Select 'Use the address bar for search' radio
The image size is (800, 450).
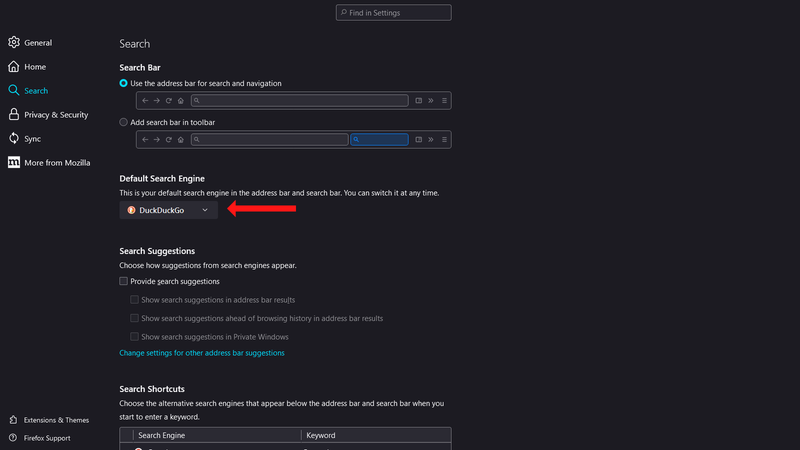[x=124, y=83]
